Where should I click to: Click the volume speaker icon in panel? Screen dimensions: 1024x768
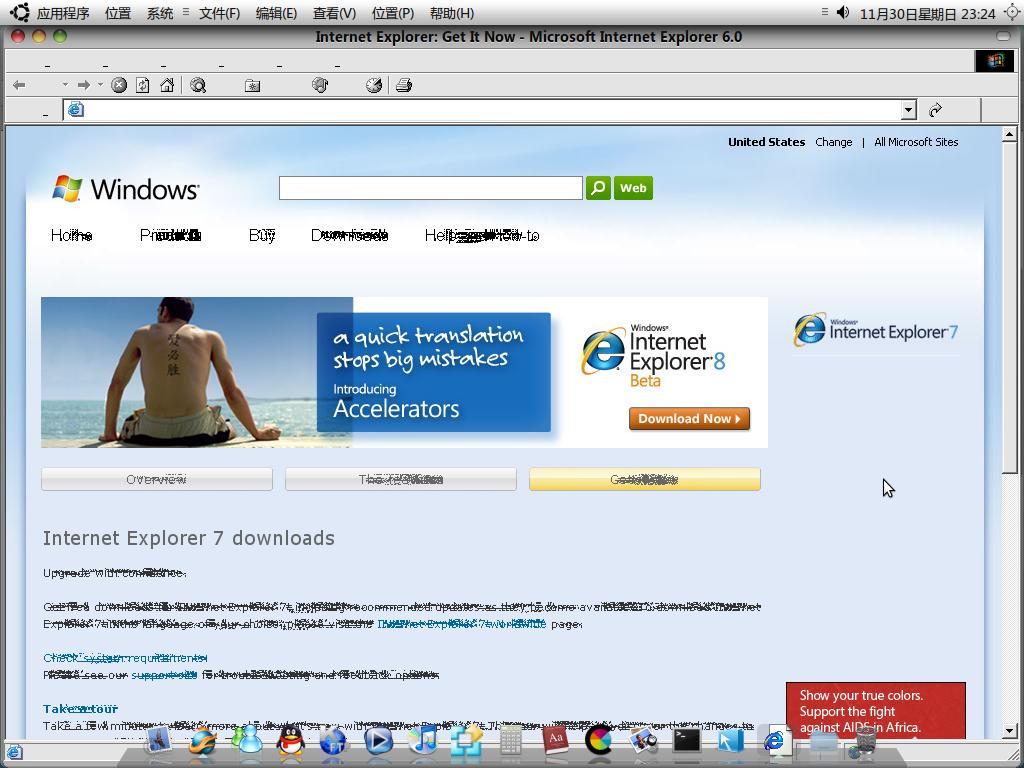click(843, 12)
